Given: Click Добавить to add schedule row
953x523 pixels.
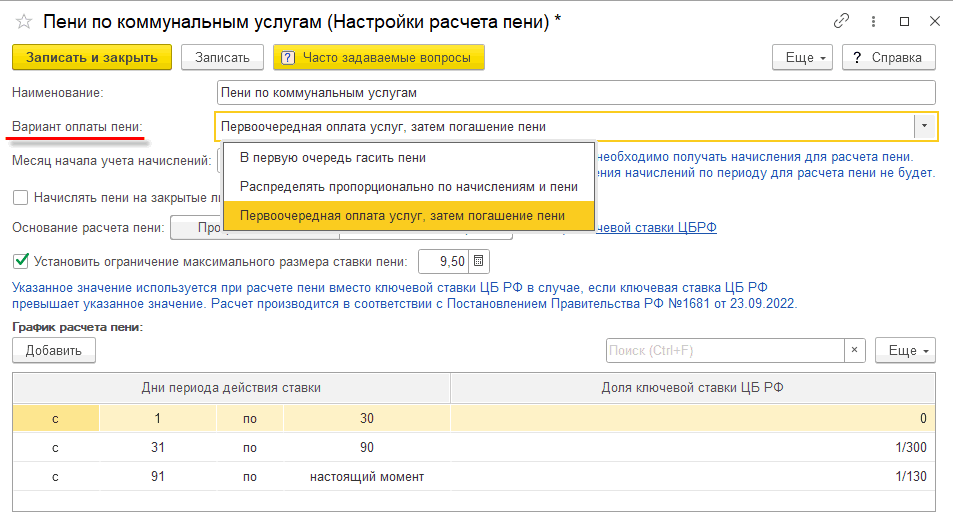Looking at the screenshot, I should 54,350.
